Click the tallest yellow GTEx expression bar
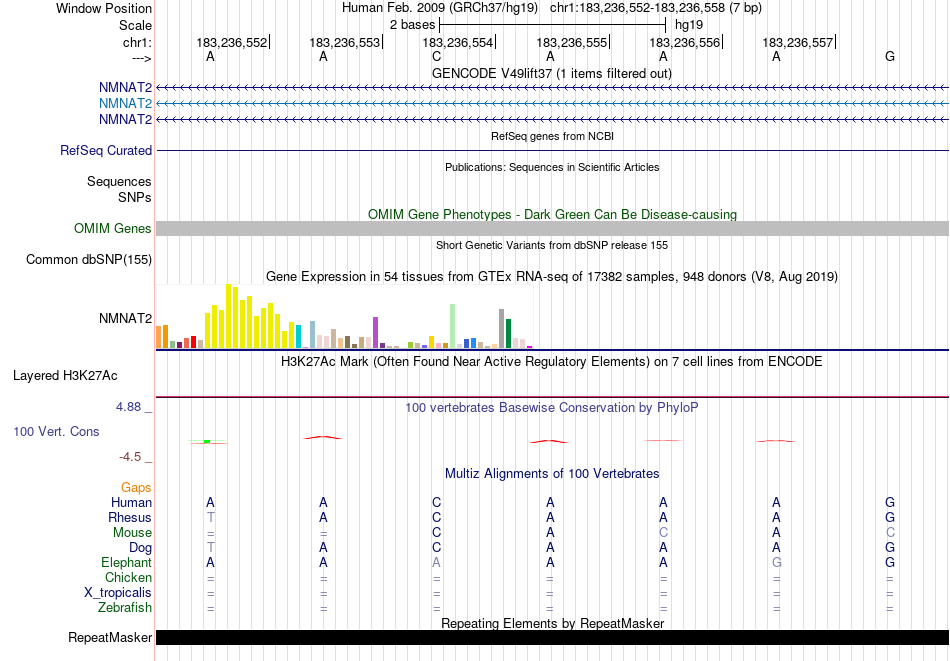The width and height of the screenshot is (950, 661). click(x=229, y=315)
